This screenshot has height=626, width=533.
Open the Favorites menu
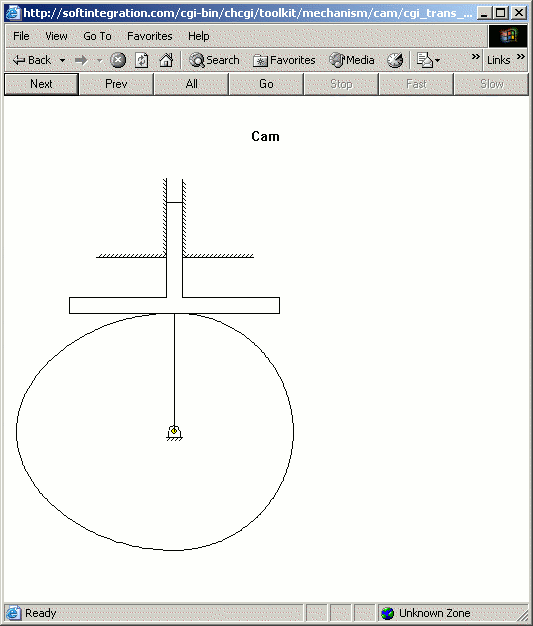[x=150, y=36]
